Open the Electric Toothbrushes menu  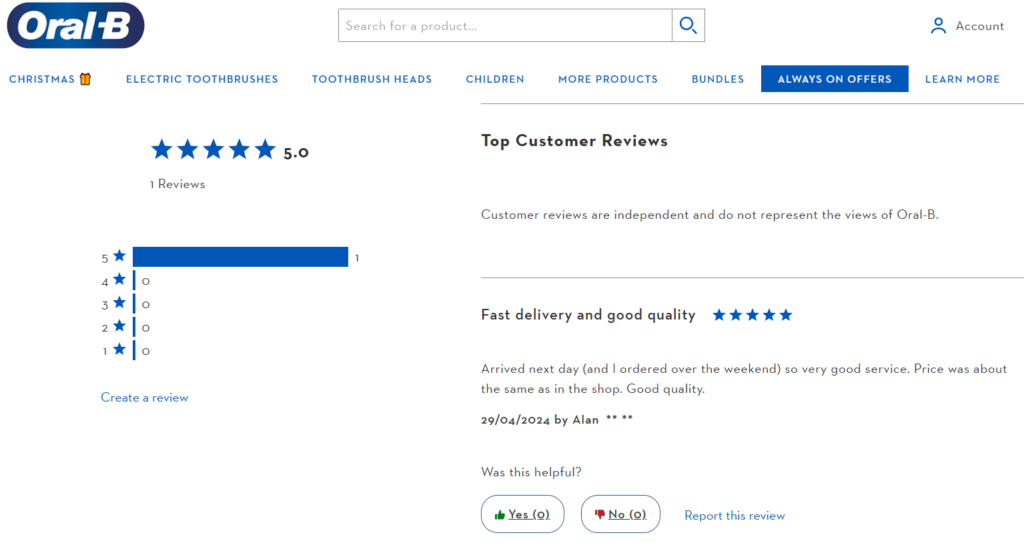coord(202,79)
